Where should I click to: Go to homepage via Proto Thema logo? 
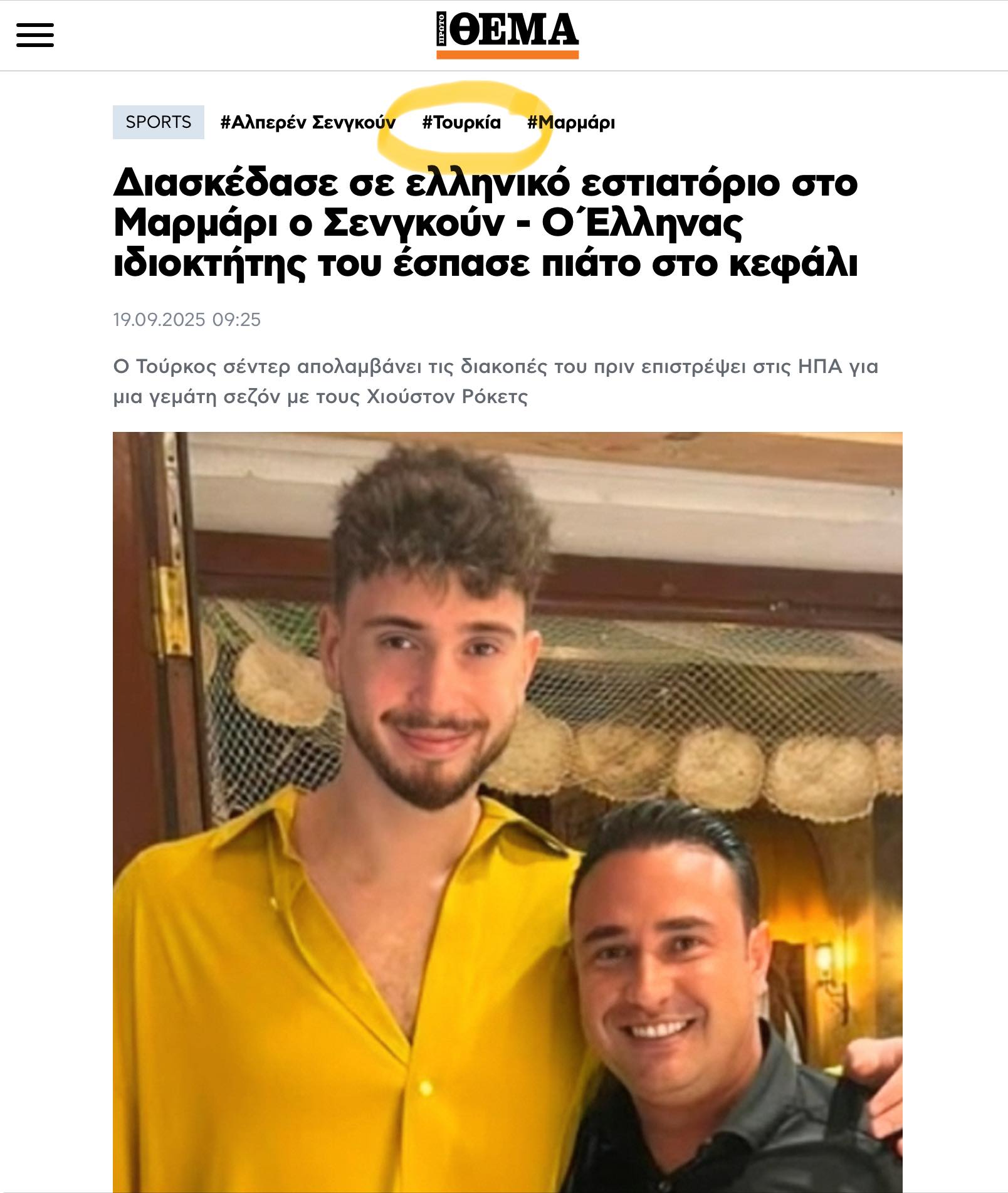(507, 36)
